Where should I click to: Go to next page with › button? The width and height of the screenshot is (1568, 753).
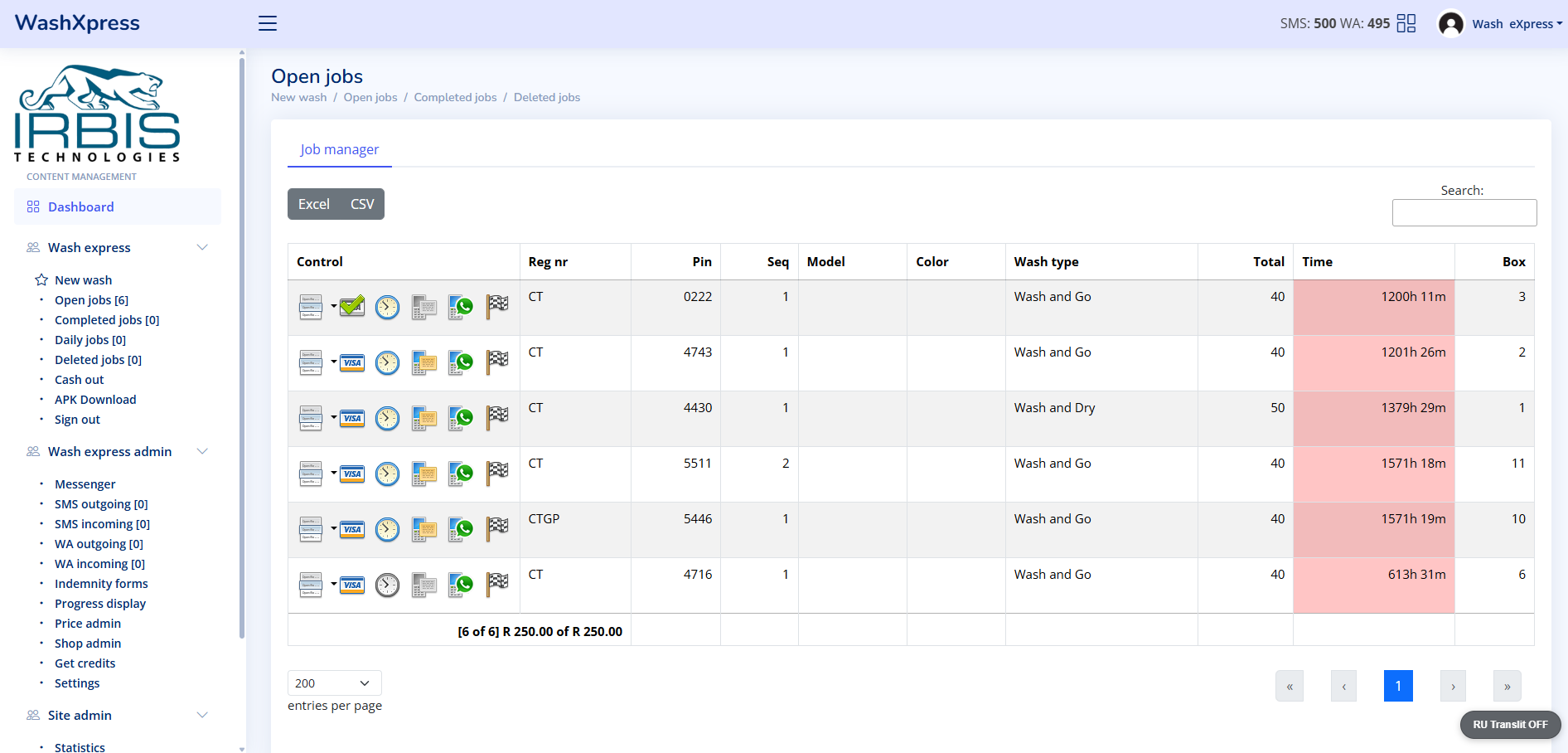coord(1453,686)
